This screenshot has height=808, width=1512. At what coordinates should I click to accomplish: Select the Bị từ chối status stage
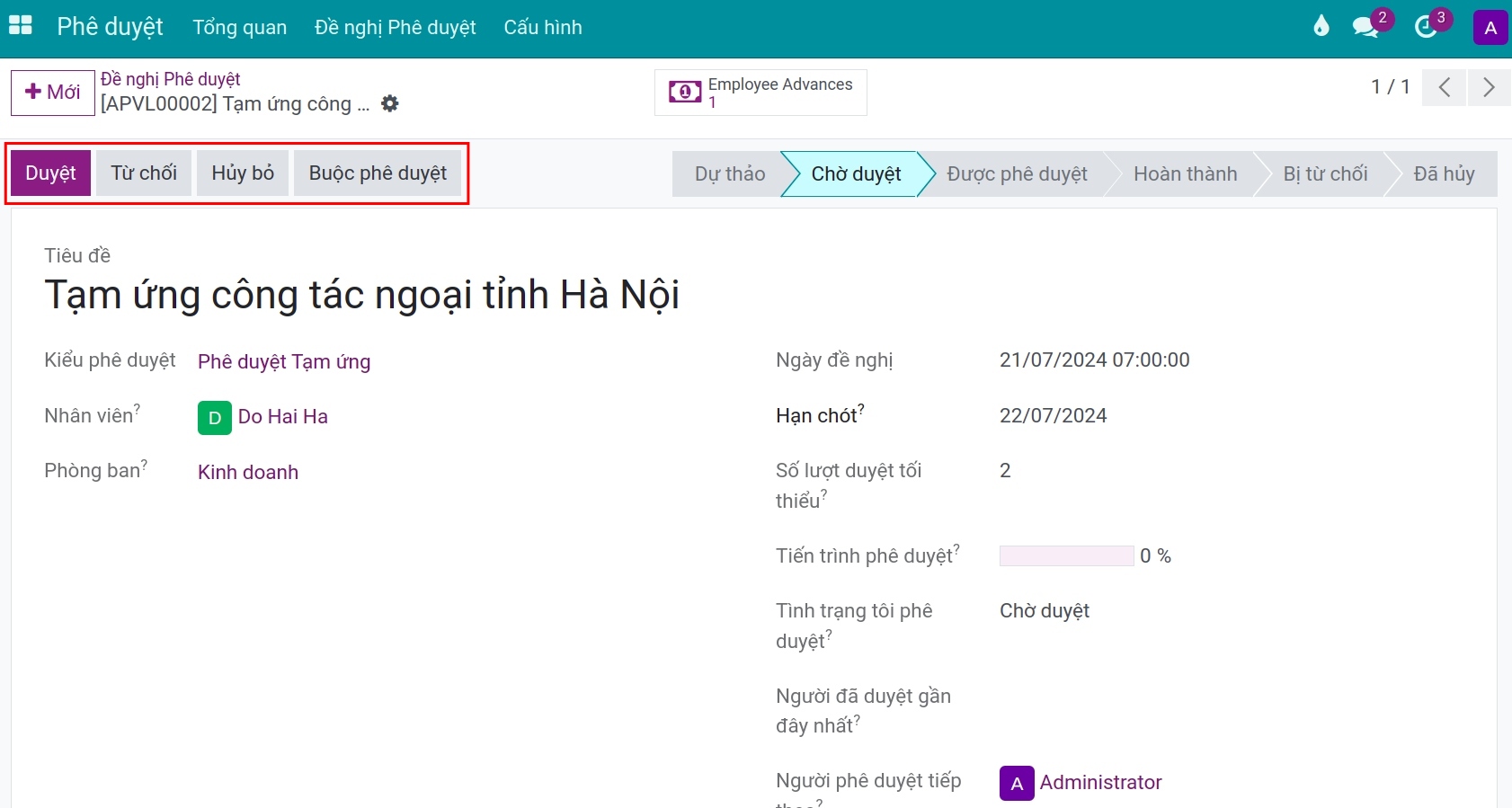pyautogui.click(x=1325, y=174)
